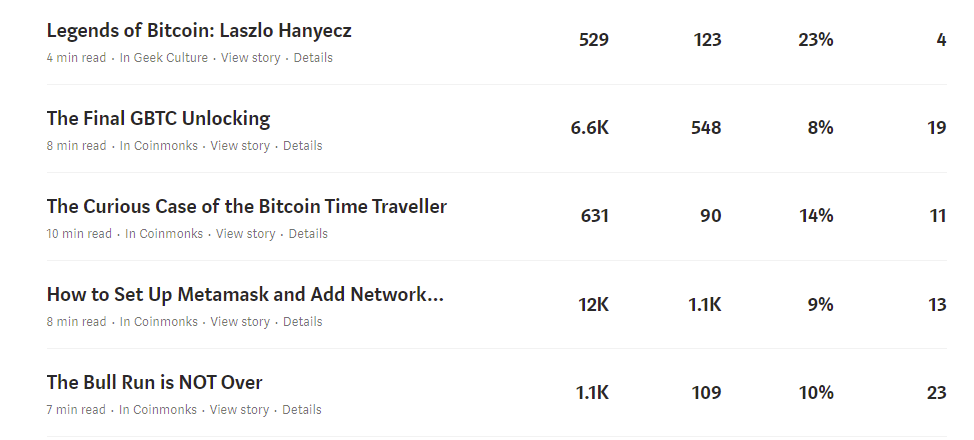The image size is (974, 440).
Task: Open the Legends of Bitcoin: Laszlo Hanyecz title
Action: [199, 30]
